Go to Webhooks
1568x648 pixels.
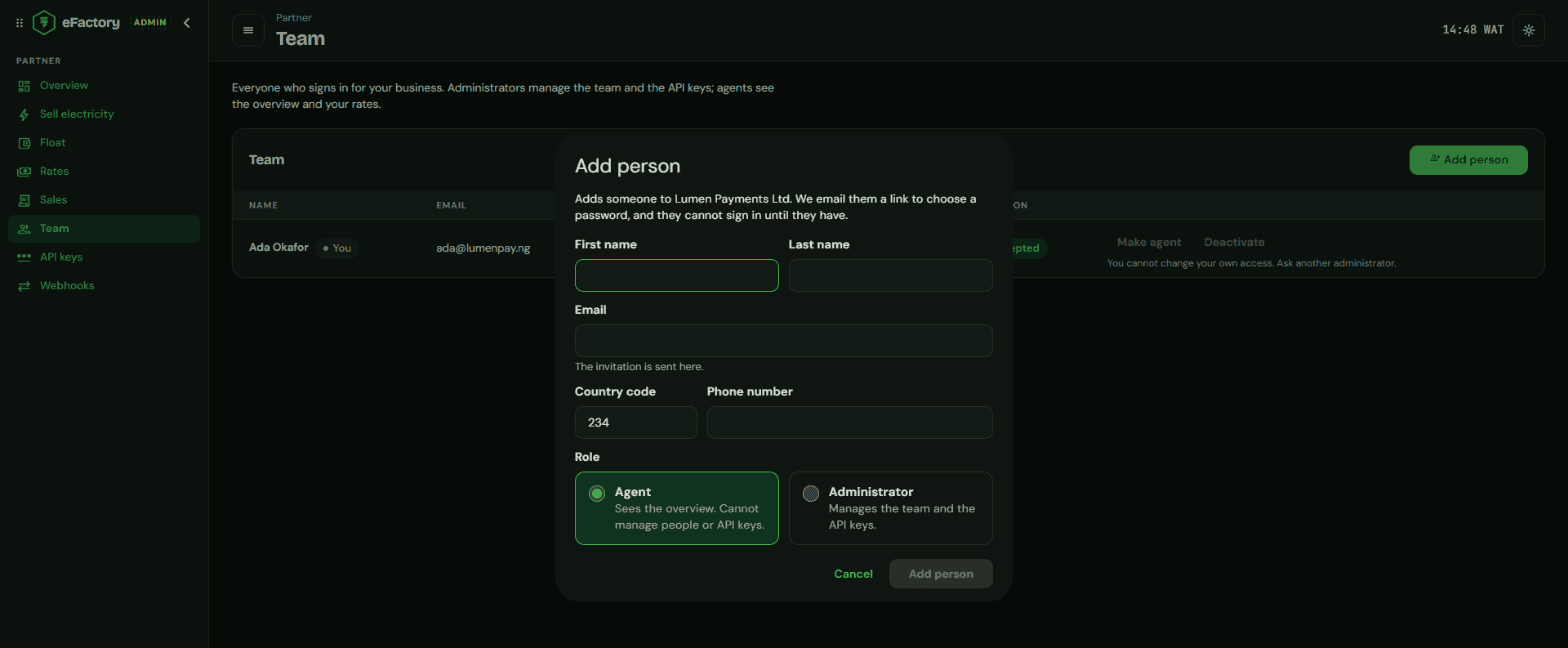(x=104, y=286)
